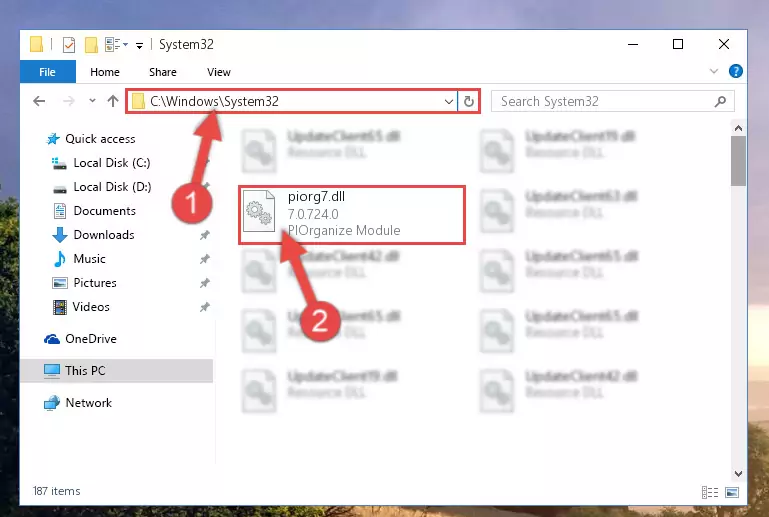Click the piorg7.dll gear file icon
This screenshot has width=769, height=517.
[259, 211]
